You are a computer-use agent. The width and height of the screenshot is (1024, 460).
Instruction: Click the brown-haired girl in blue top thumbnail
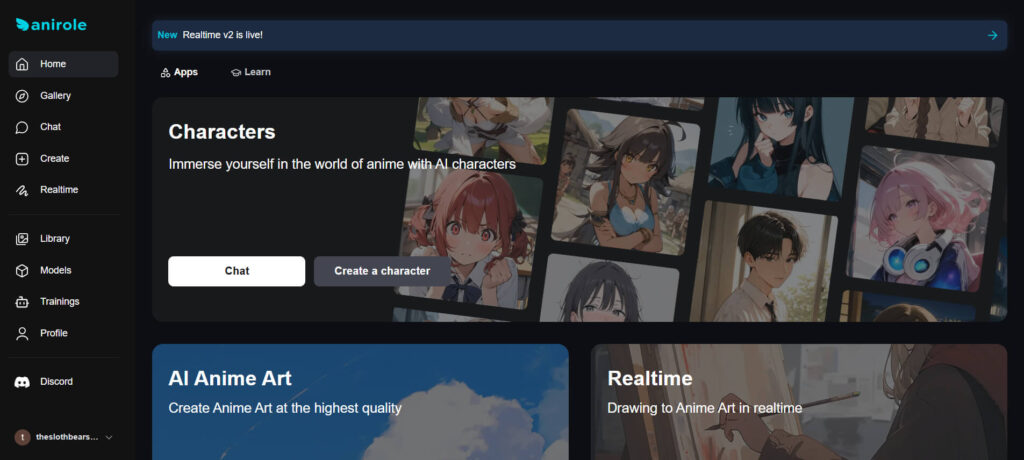click(624, 183)
